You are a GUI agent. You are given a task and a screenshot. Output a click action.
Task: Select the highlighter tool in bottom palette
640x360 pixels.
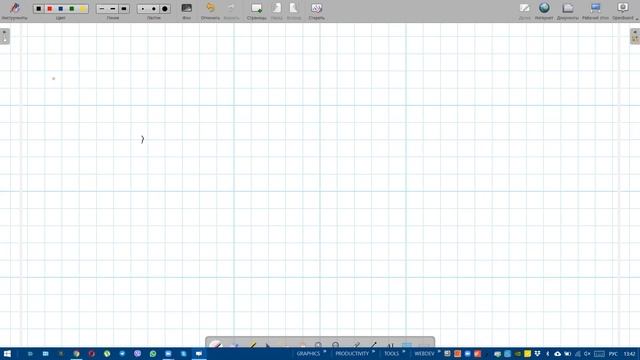coord(253,345)
